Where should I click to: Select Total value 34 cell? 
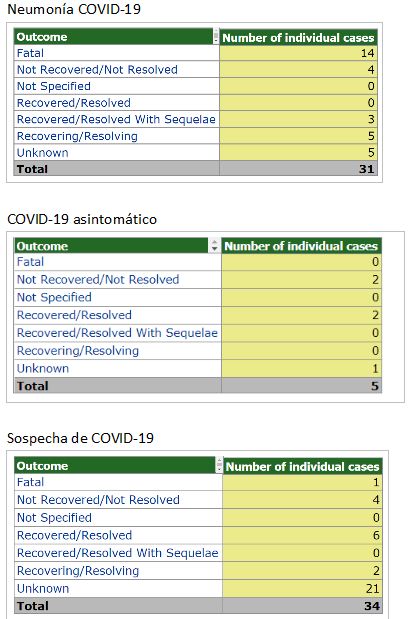(x=302, y=606)
